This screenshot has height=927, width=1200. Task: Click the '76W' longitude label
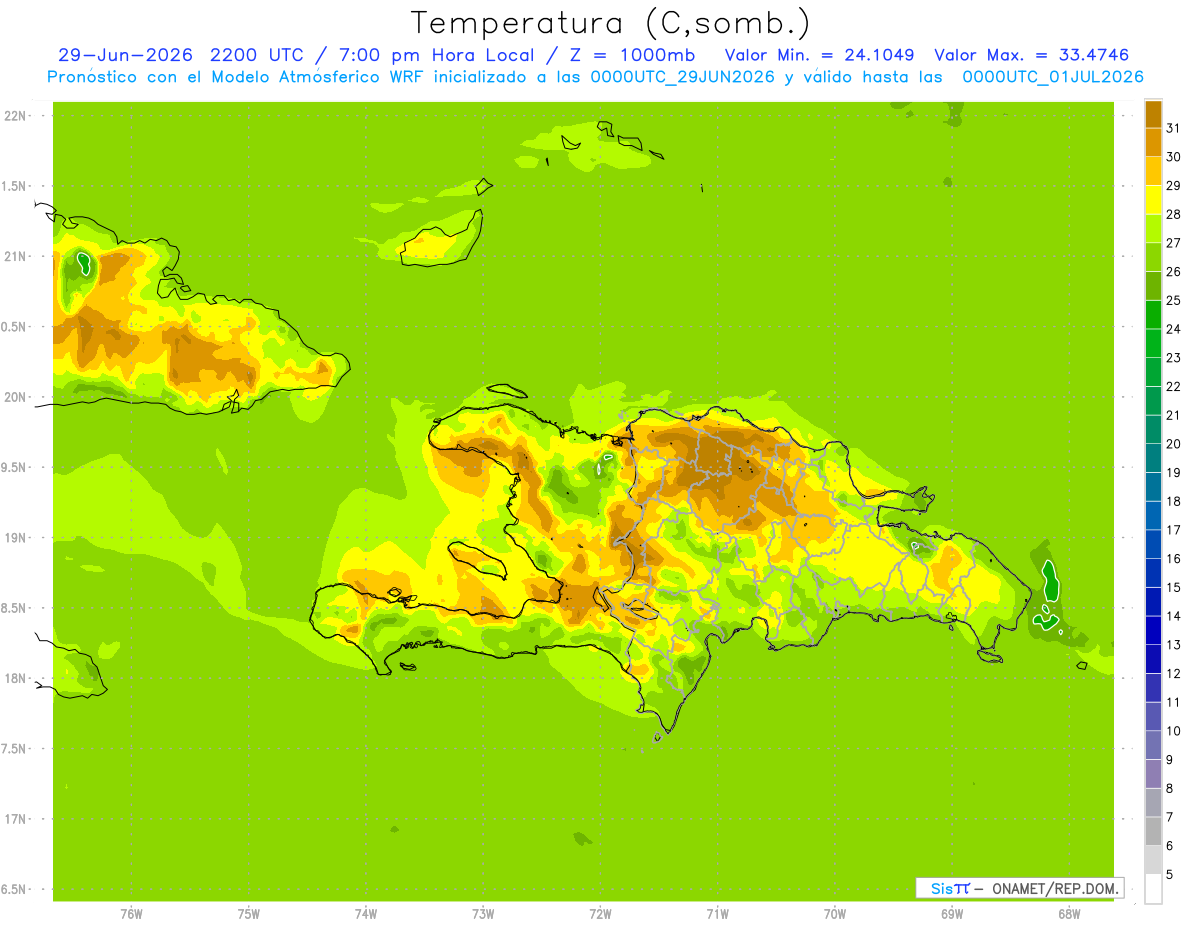click(x=131, y=914)
